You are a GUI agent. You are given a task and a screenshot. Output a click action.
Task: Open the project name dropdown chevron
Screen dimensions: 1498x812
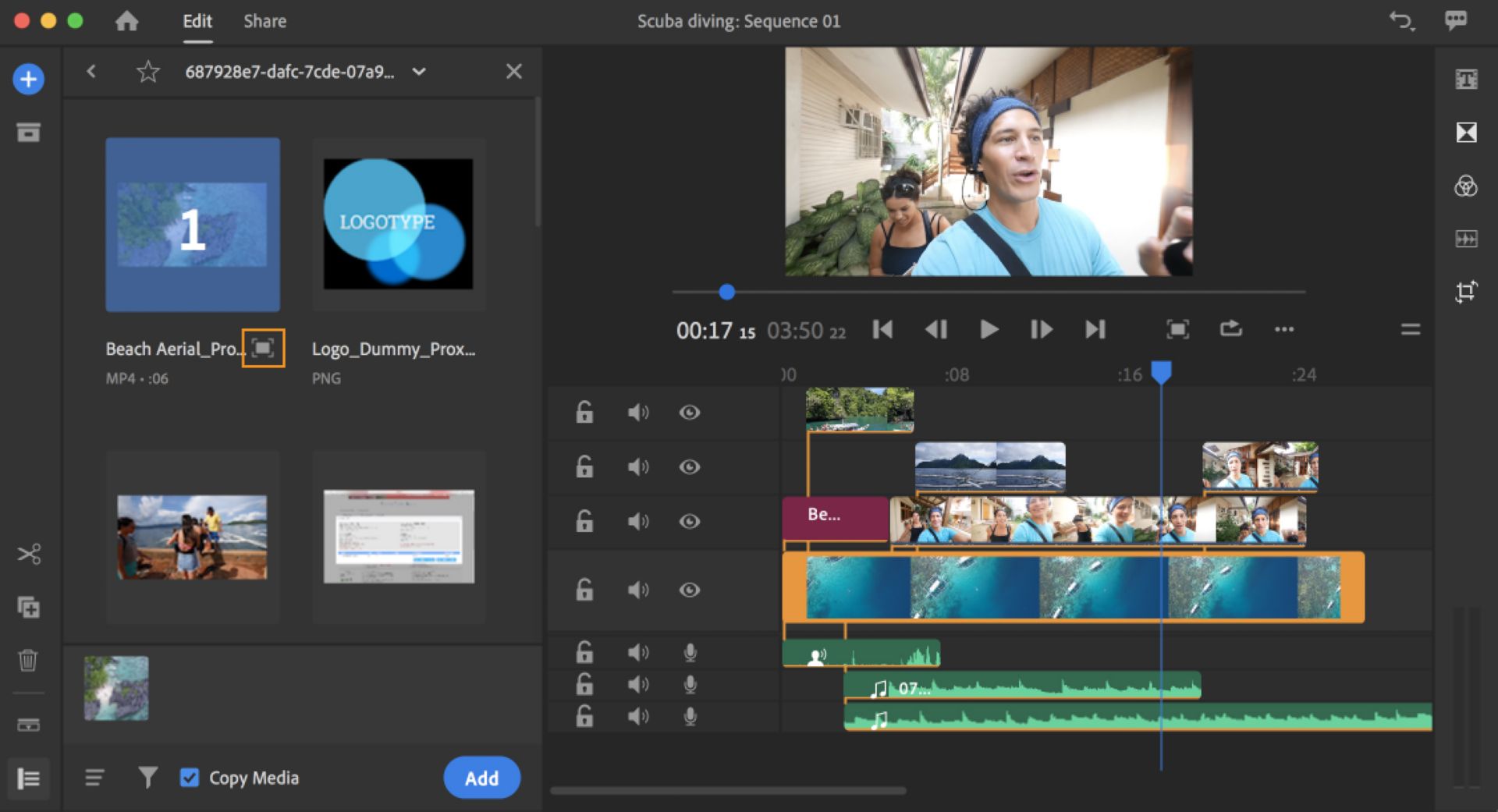[x=419, y=71]
